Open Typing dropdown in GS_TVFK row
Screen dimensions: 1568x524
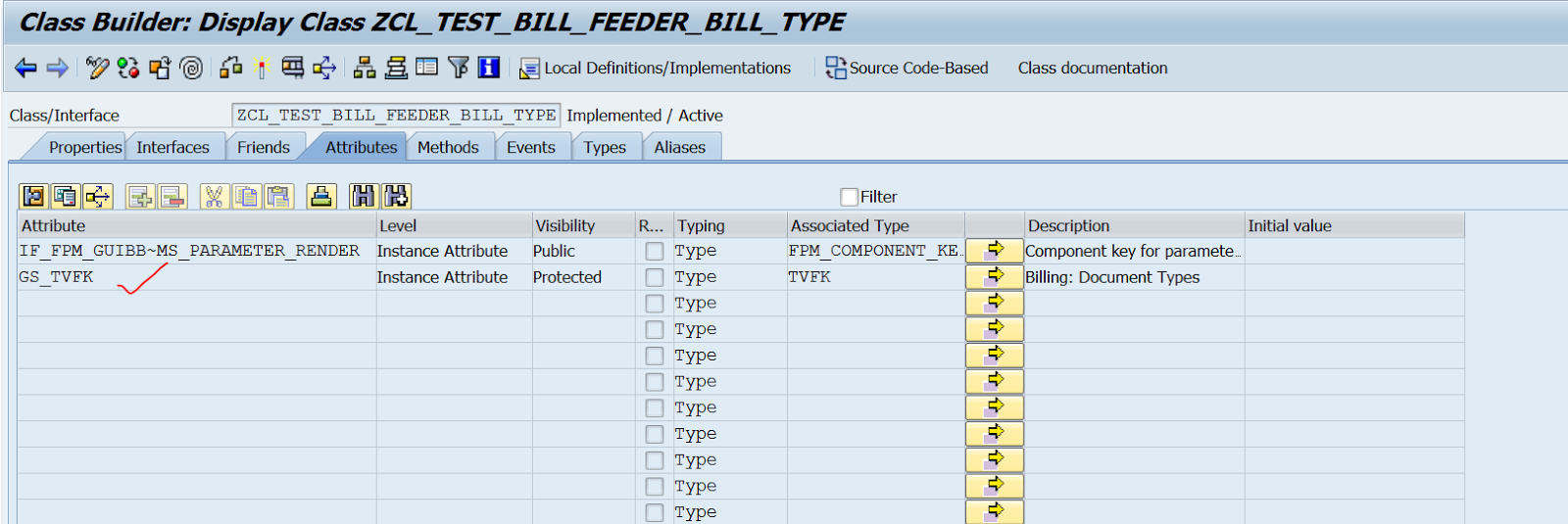(729, 277)
